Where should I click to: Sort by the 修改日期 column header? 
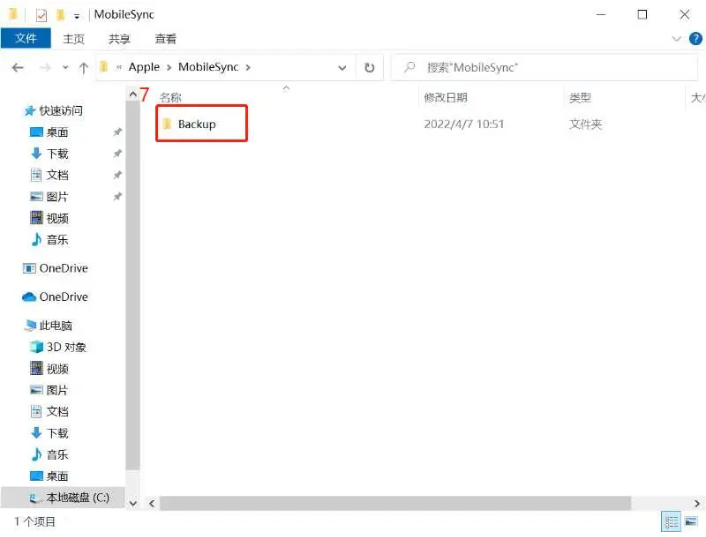tap(445, 97)
